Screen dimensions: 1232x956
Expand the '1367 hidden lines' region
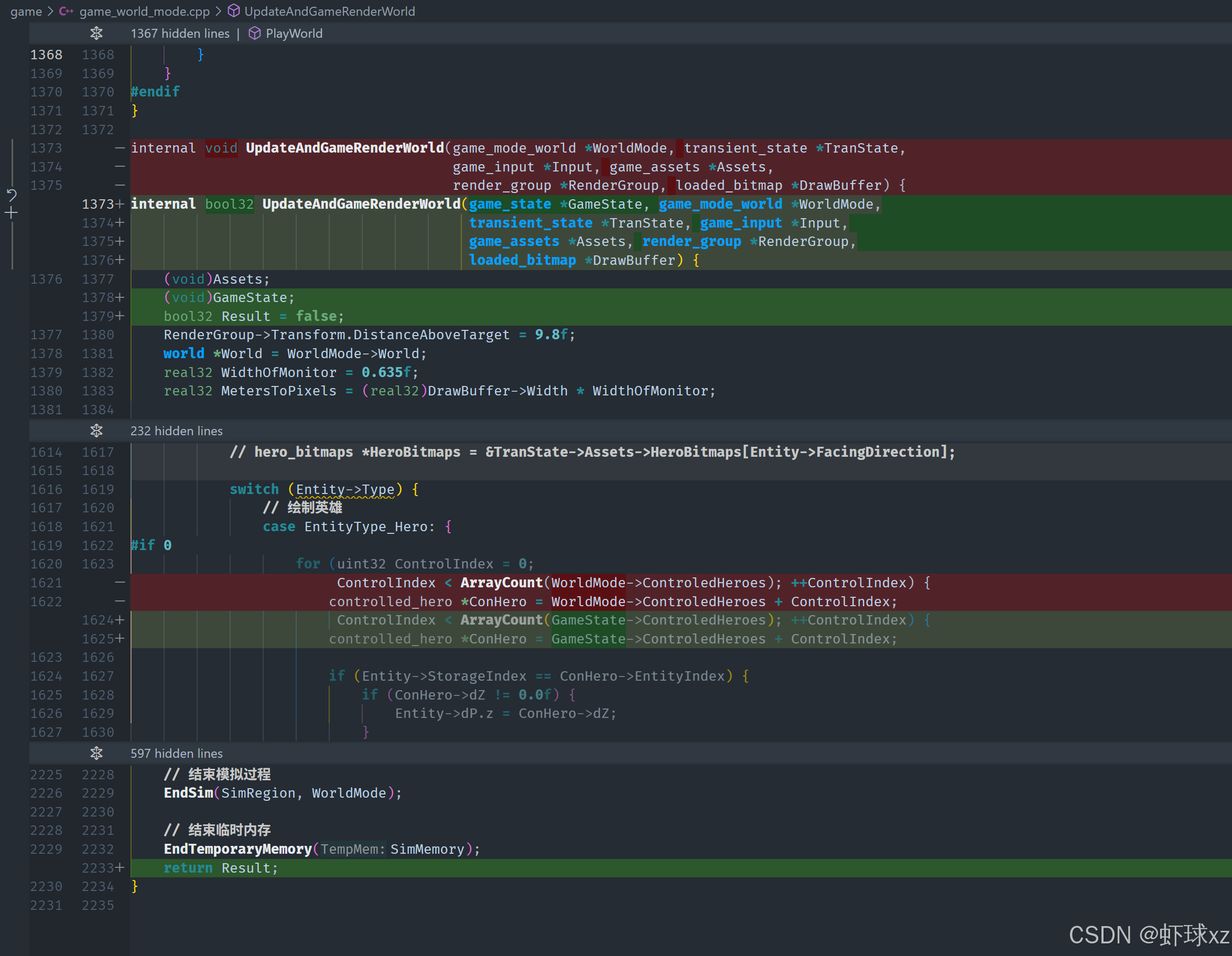coord(180,33)
